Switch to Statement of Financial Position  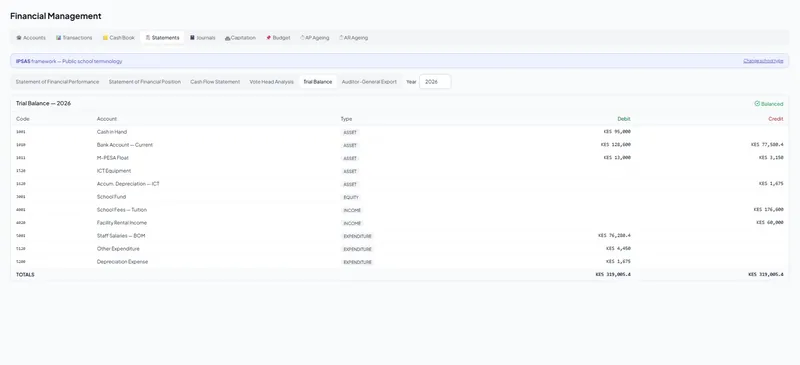pos(144,82)
